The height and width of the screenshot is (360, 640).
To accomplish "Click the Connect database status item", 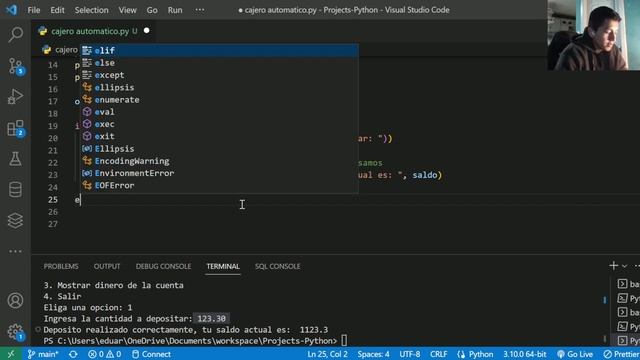I will [151, 354].
